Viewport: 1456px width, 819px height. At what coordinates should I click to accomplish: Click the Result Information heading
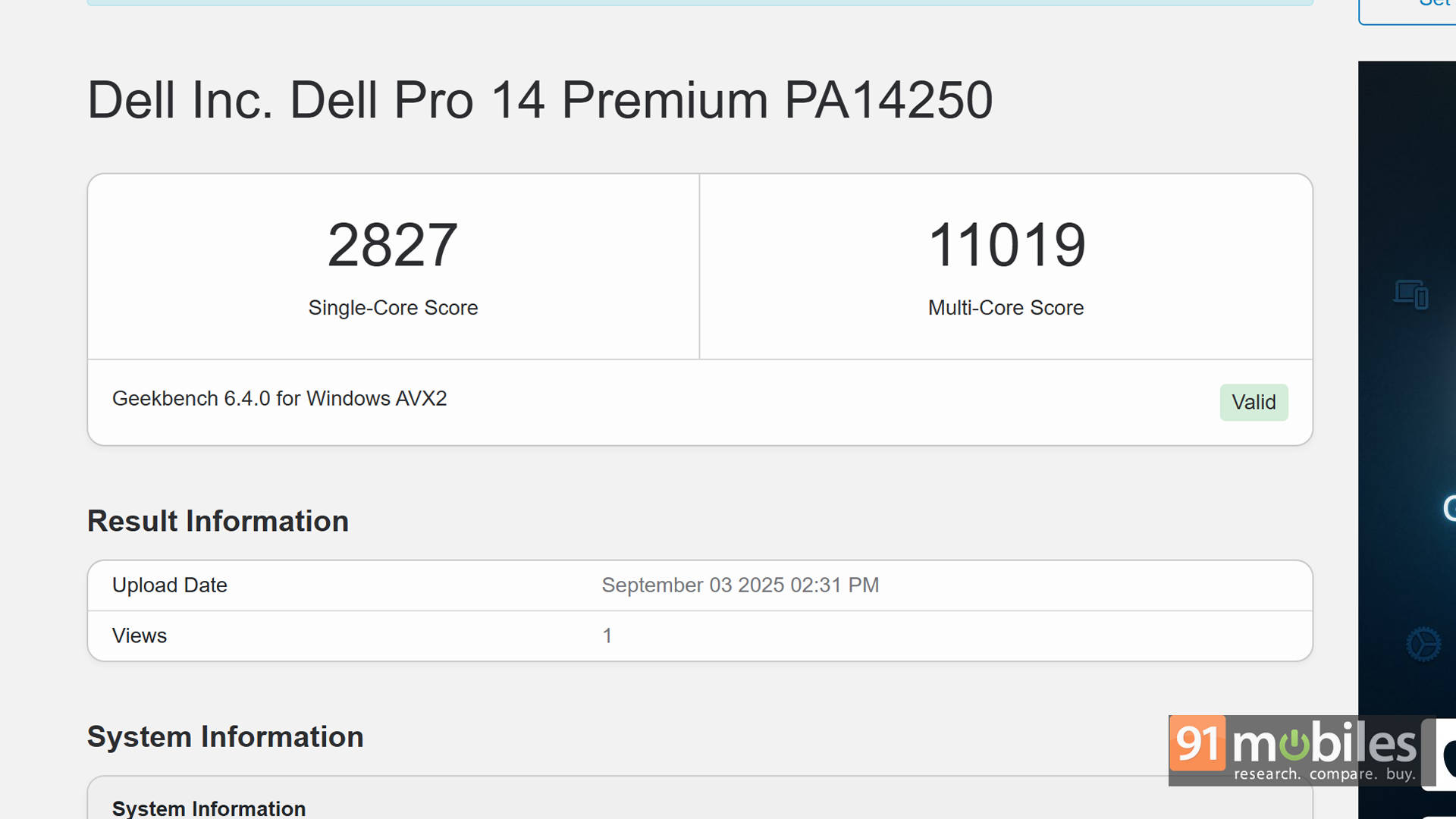(218, 521)
